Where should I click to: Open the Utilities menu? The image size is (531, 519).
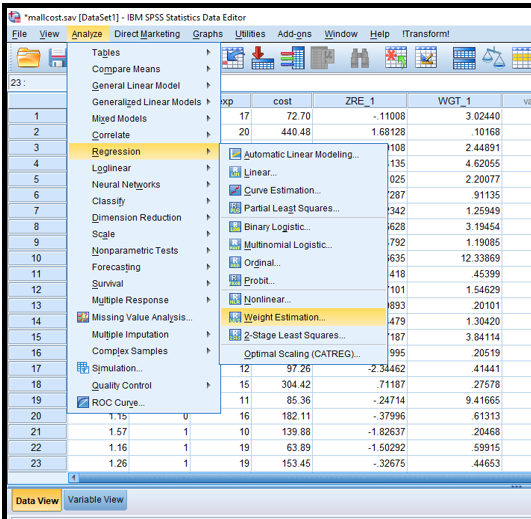click(250, 34)
